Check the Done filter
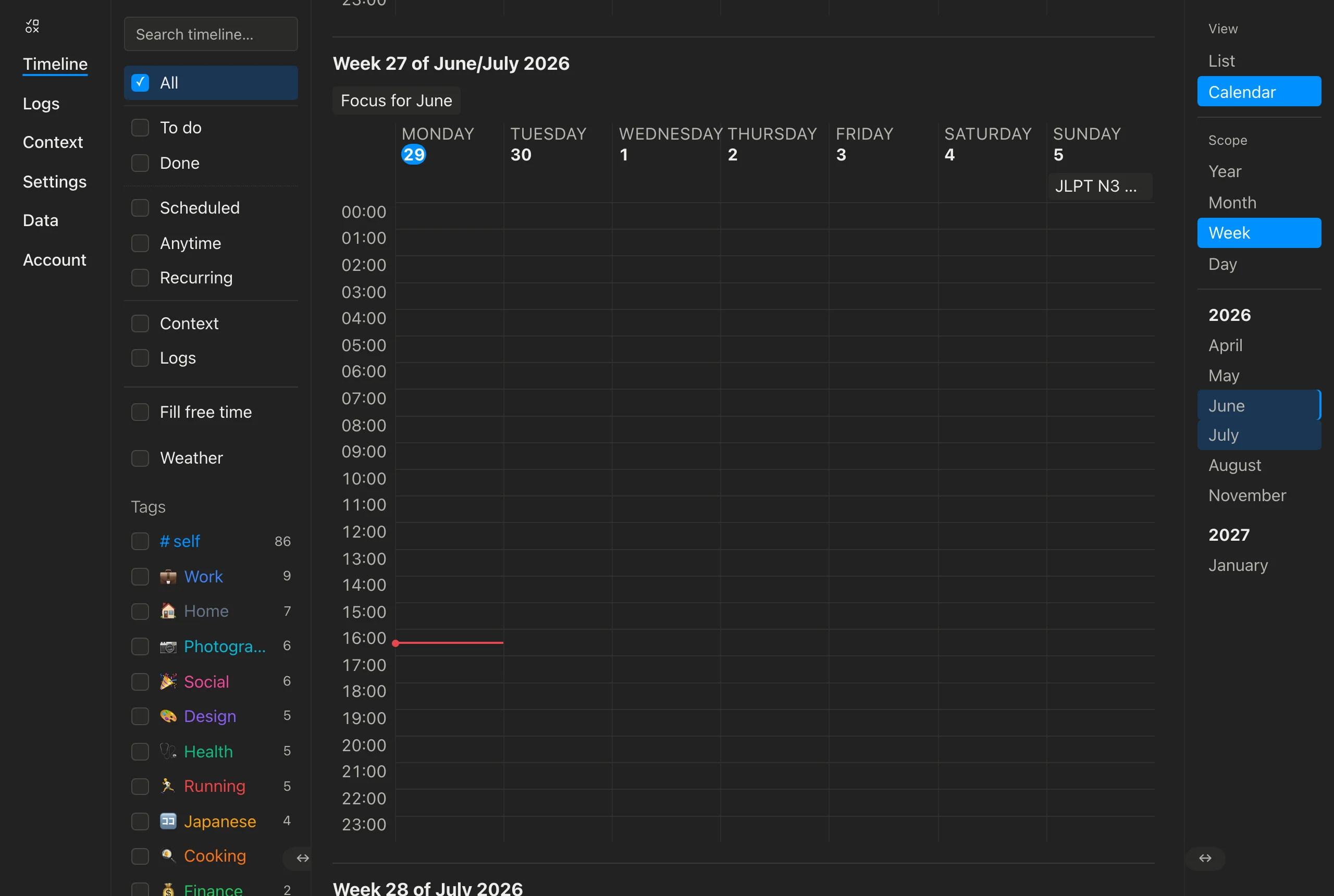The image size is (1334, 896). point(140,163)
